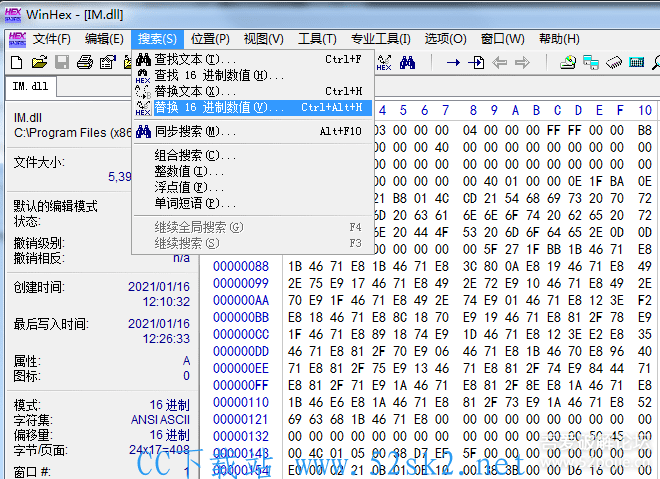Click offset 000000DD row label

point(241,351)
